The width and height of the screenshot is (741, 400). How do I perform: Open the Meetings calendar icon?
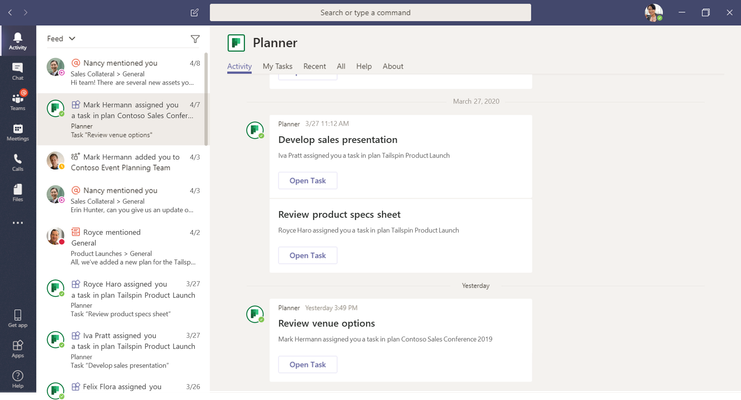tap(17, 132)
